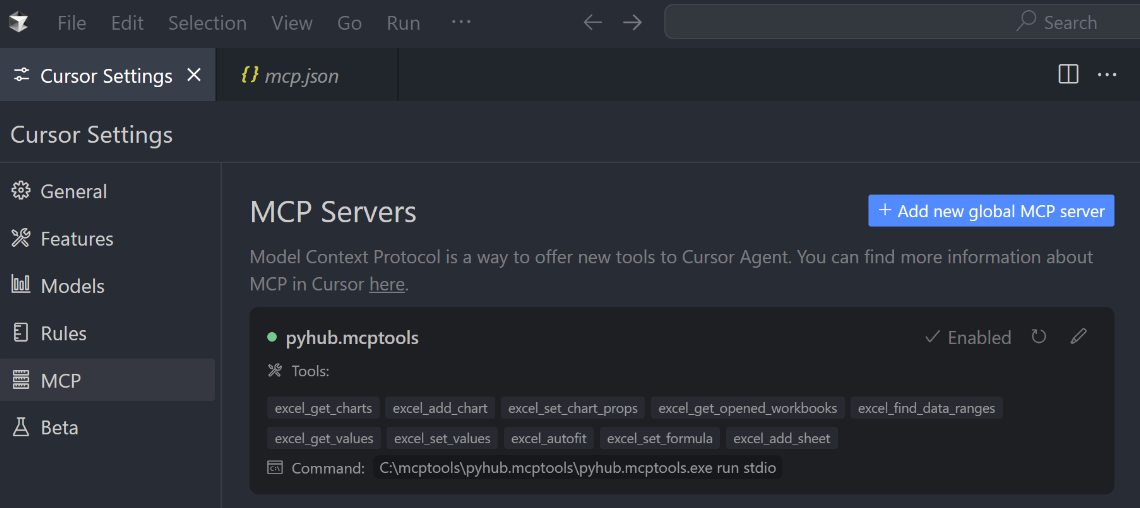Go to the Beta settings section
Image resolution: width=1140 pixels, height=508 pixels.
pos(59,427)
